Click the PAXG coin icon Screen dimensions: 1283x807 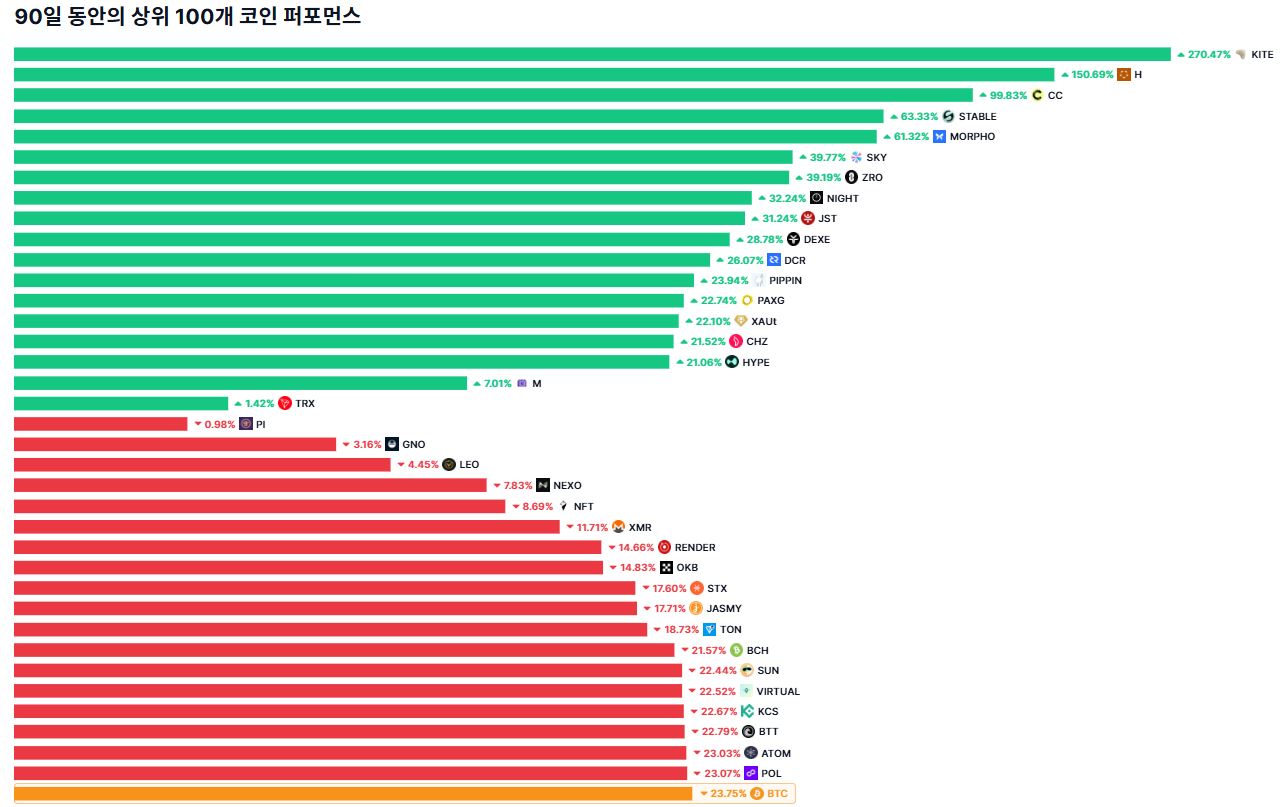[747, 301]
